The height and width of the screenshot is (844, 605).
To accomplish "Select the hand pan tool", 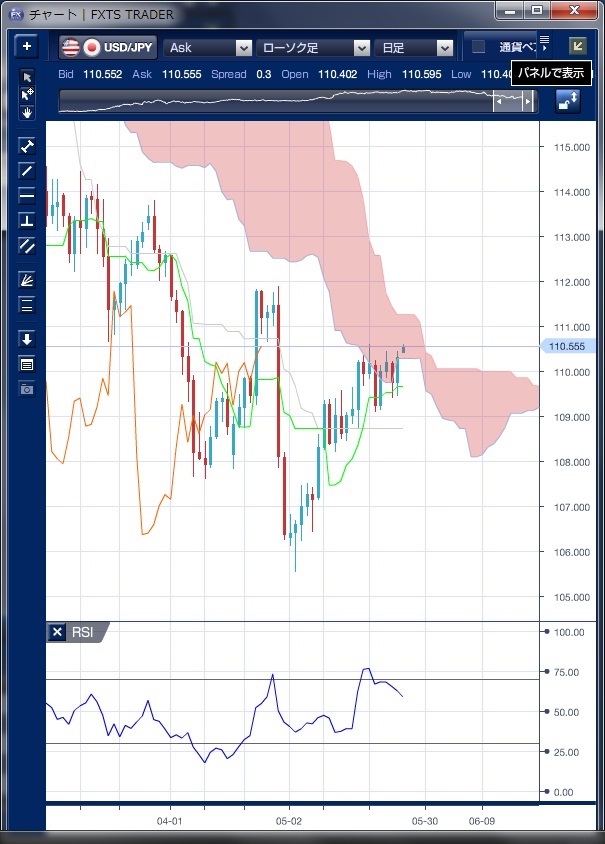I will click(27, 112).
